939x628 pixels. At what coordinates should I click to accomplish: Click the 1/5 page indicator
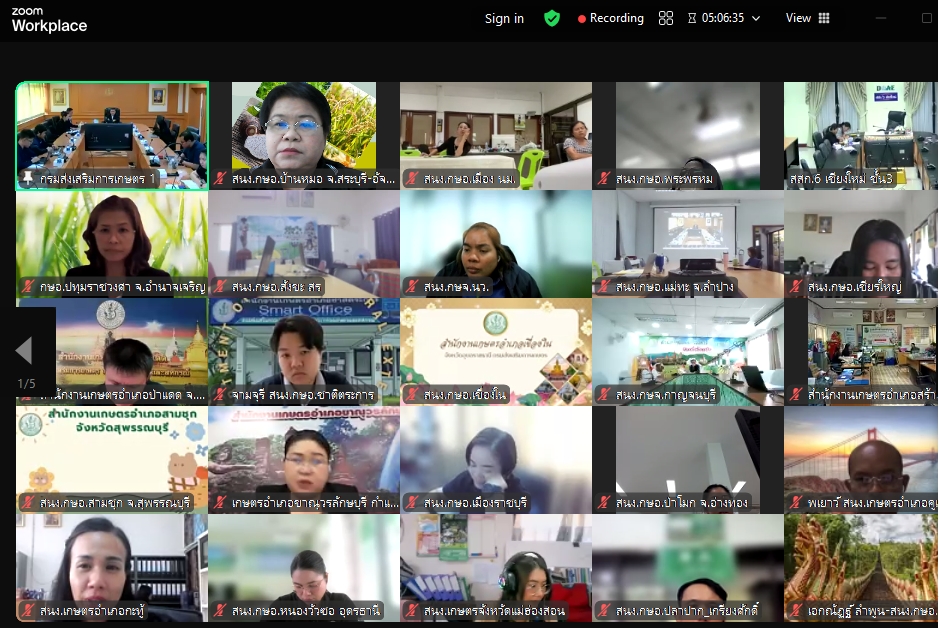26,384
